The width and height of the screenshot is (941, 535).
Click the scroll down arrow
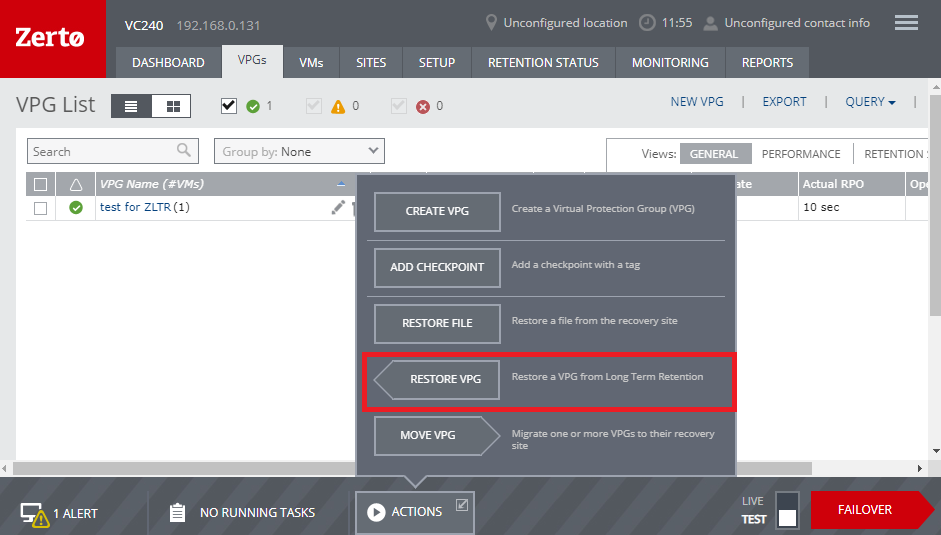pyautogui.click(x=936, y=451)
